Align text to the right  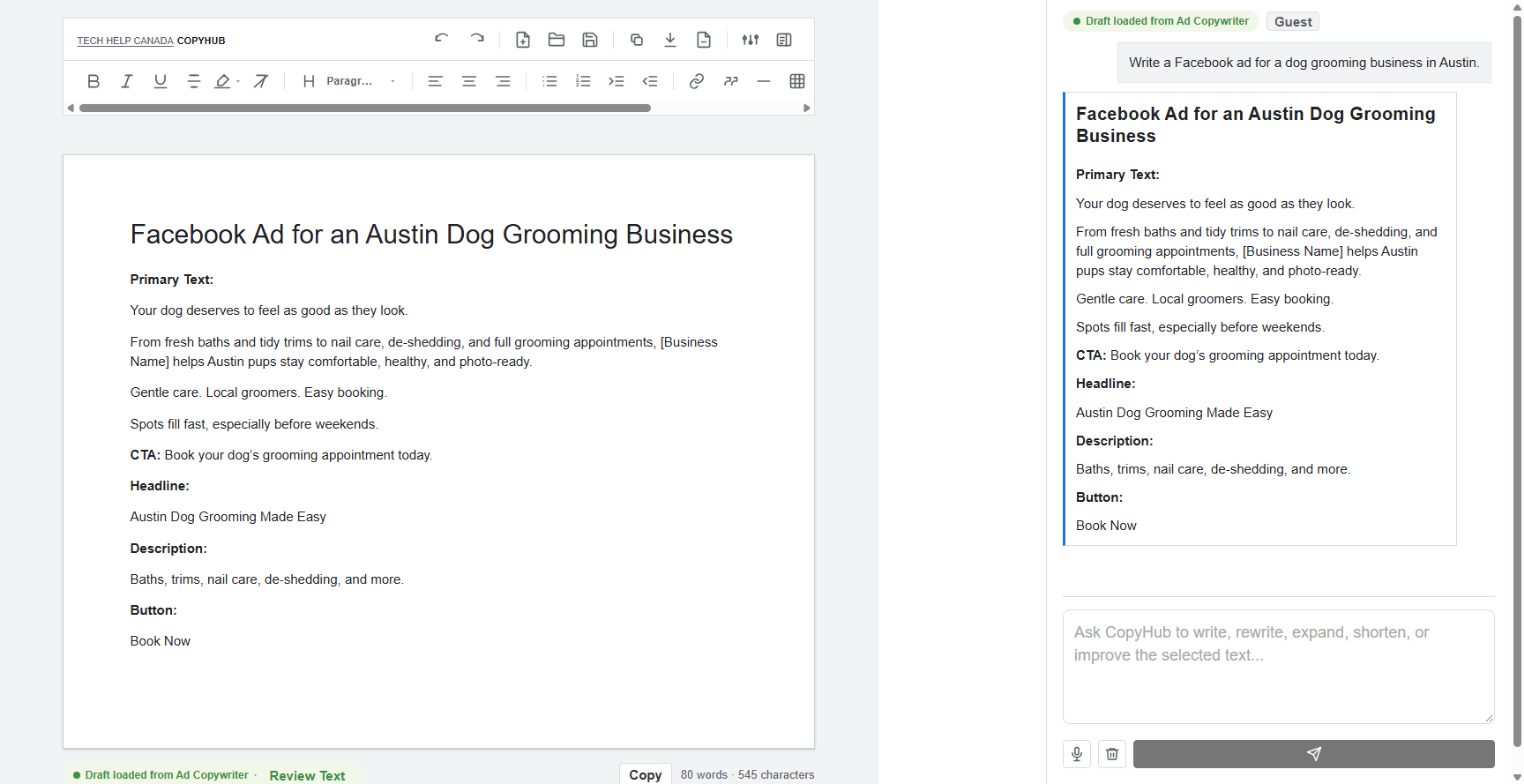click(x=503, y=81)
